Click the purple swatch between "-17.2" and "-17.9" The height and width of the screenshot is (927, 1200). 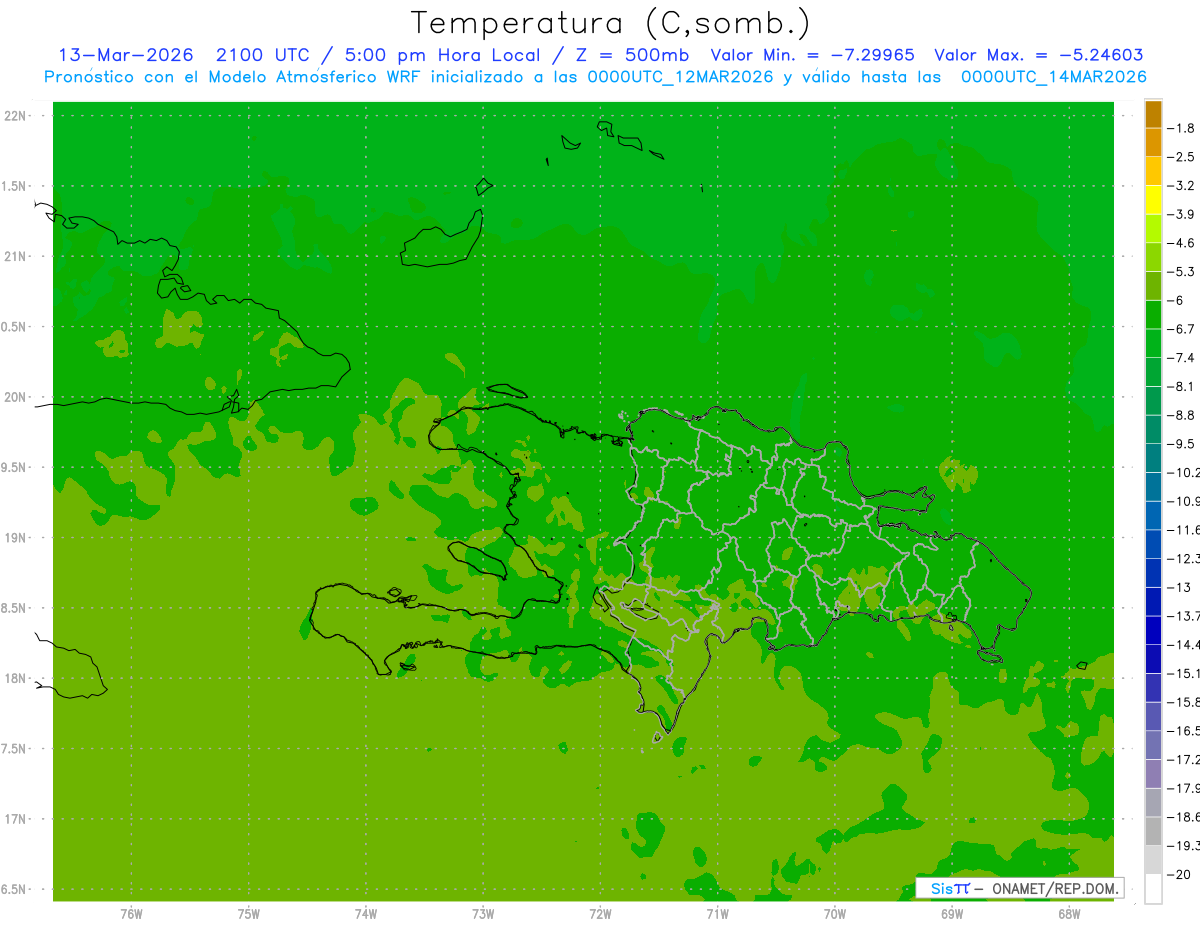1153,774
